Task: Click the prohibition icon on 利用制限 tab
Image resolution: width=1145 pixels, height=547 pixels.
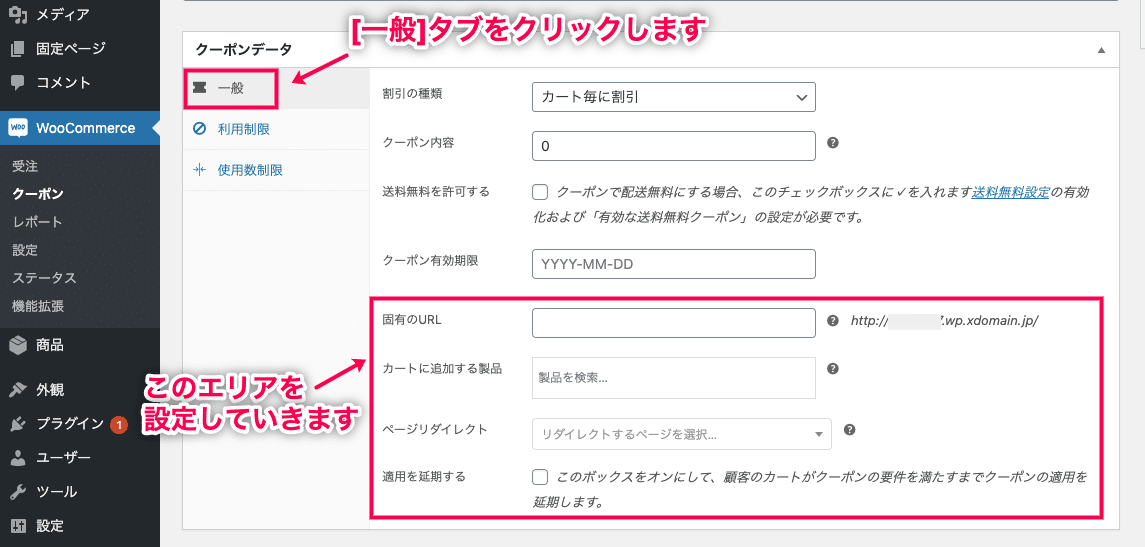Action: [199, 129]
